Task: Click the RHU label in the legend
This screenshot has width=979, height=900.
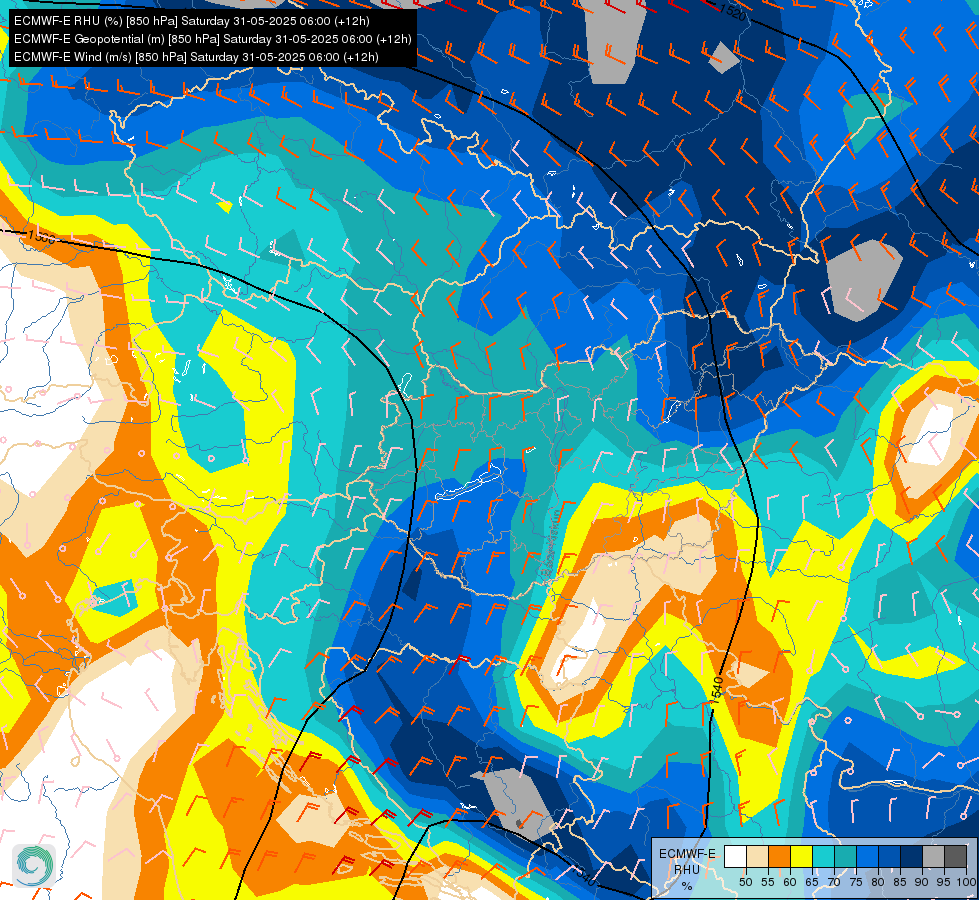Action: pyautogui.click(x=687, y=870)
